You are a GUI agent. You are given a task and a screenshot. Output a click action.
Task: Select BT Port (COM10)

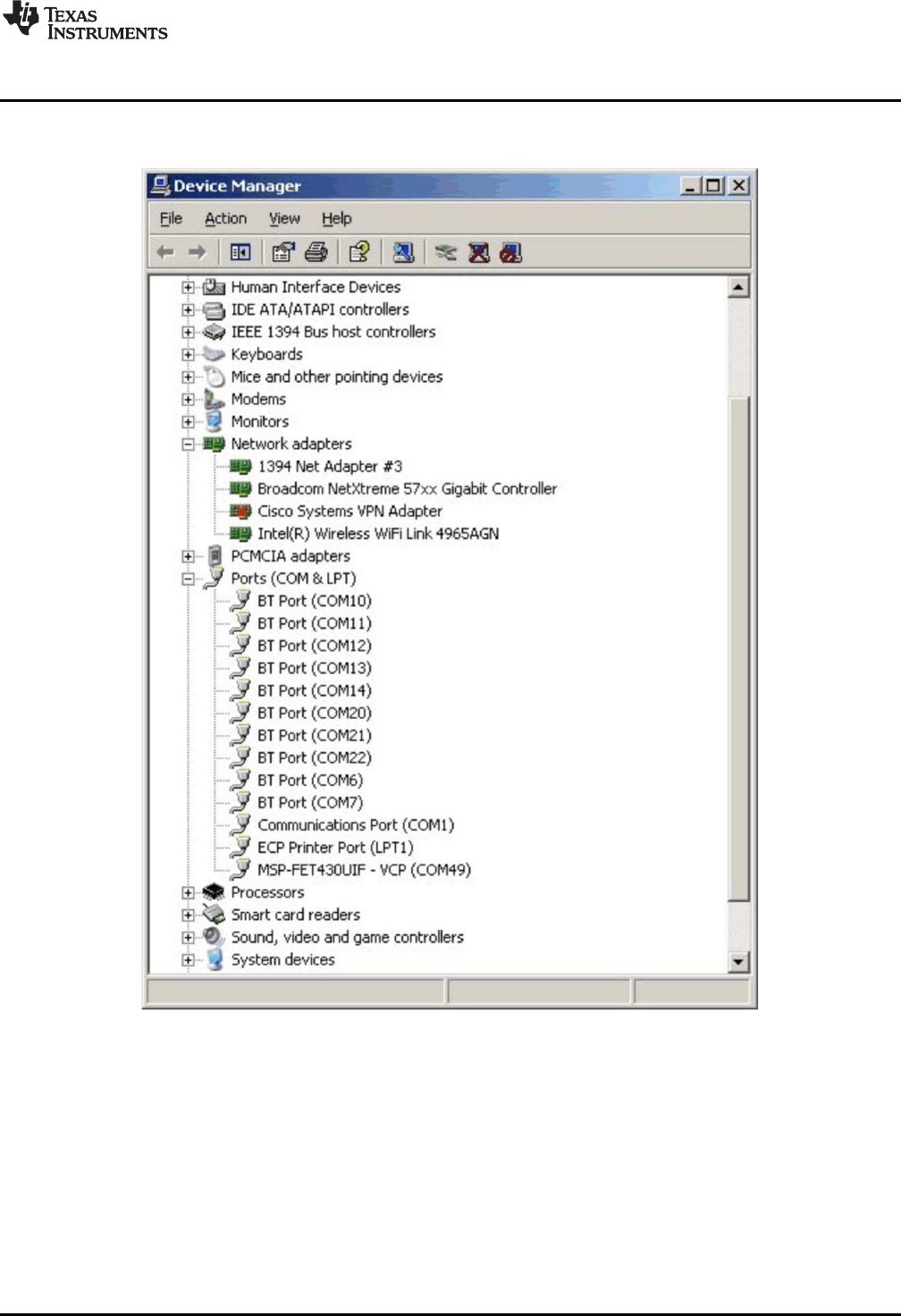point(314,601)
